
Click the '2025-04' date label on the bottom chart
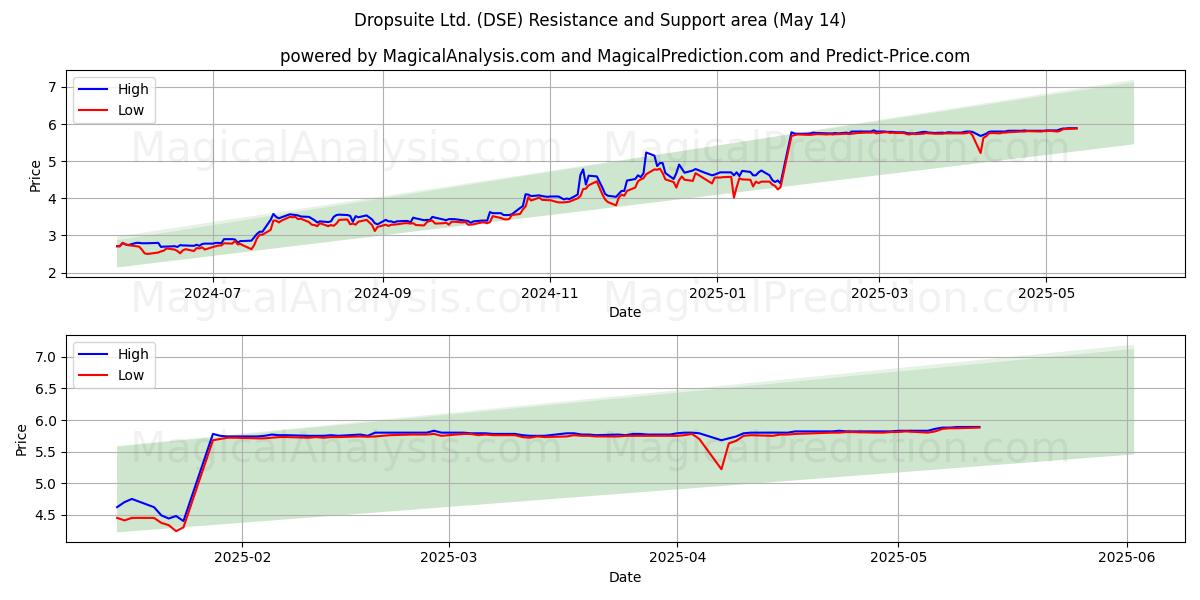click(x=678, y=559)
